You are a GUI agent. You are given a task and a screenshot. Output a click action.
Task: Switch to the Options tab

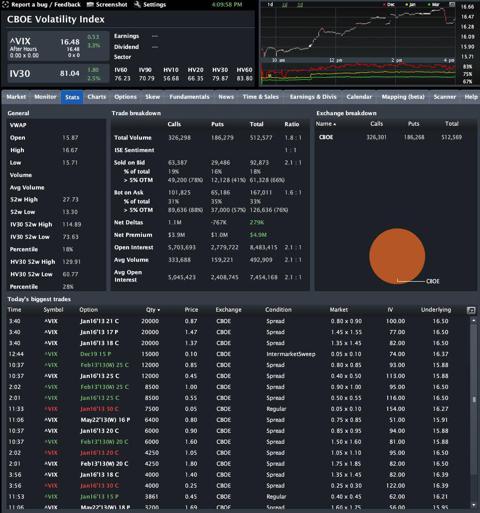point(125,97)
